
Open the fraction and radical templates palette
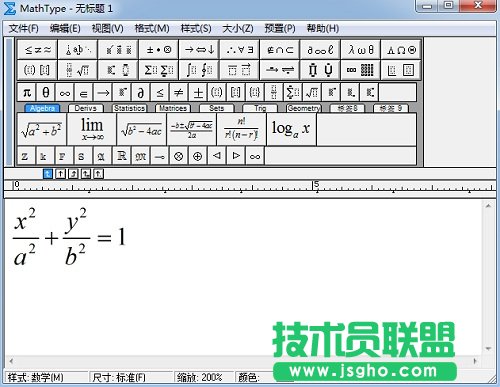[78, 70]
